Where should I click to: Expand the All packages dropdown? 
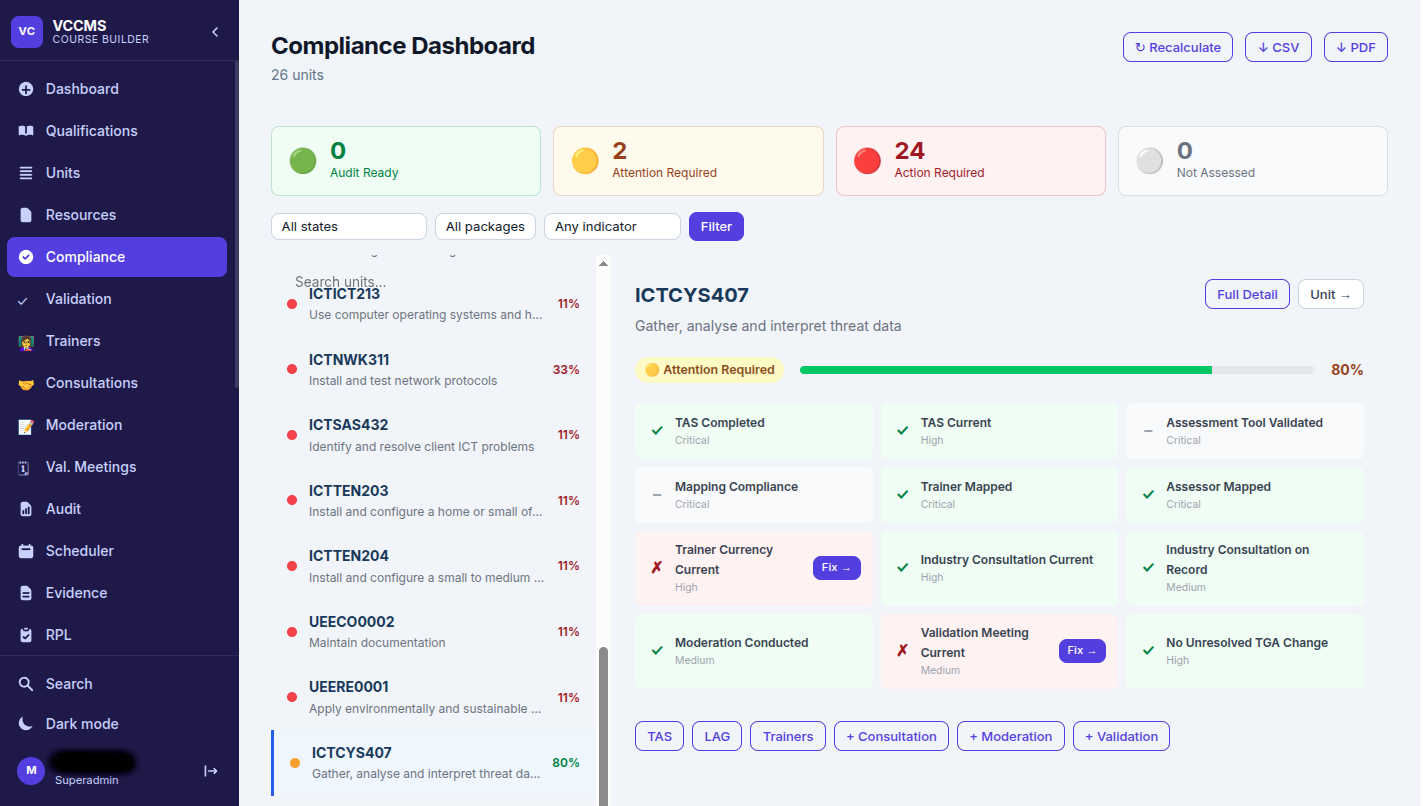tap(486, 227)
